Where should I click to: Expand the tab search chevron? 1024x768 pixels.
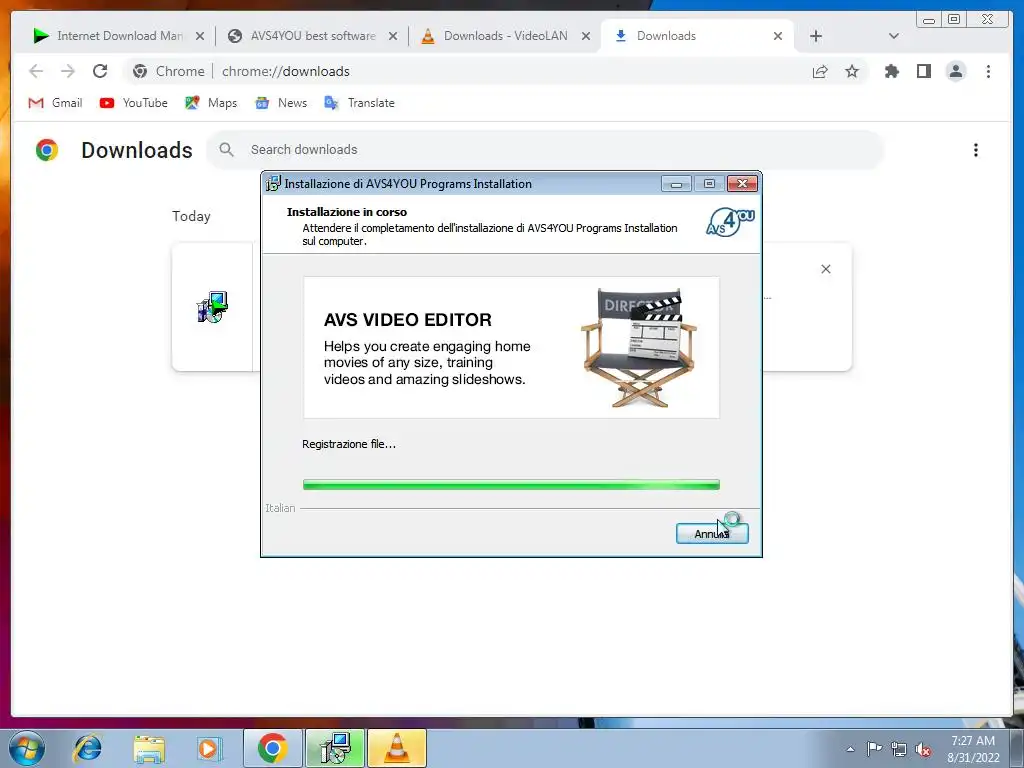point(894,37)
